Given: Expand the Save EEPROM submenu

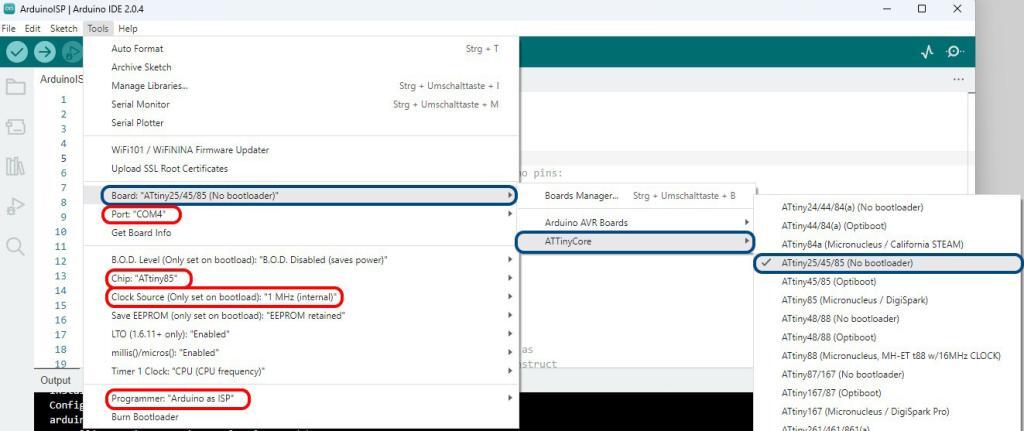Looking at the screenshot, I should (x=301, y=315).
